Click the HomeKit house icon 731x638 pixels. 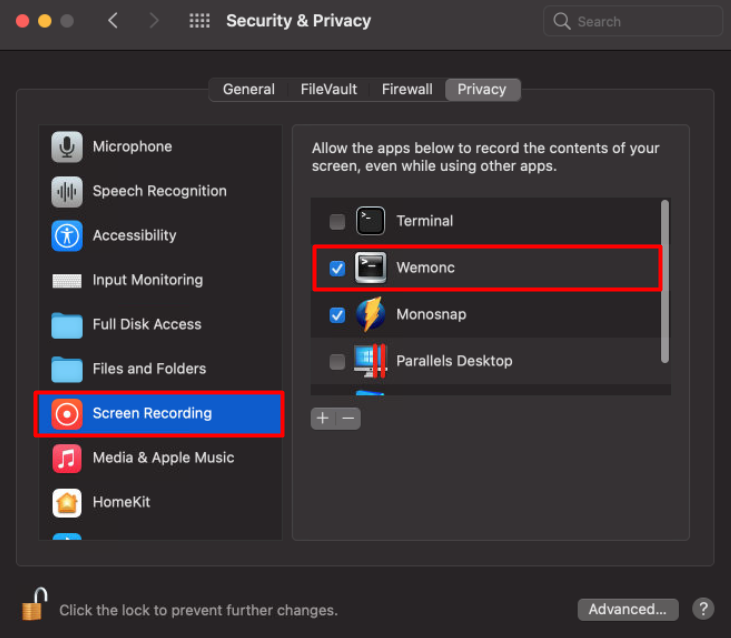point(67,502)
